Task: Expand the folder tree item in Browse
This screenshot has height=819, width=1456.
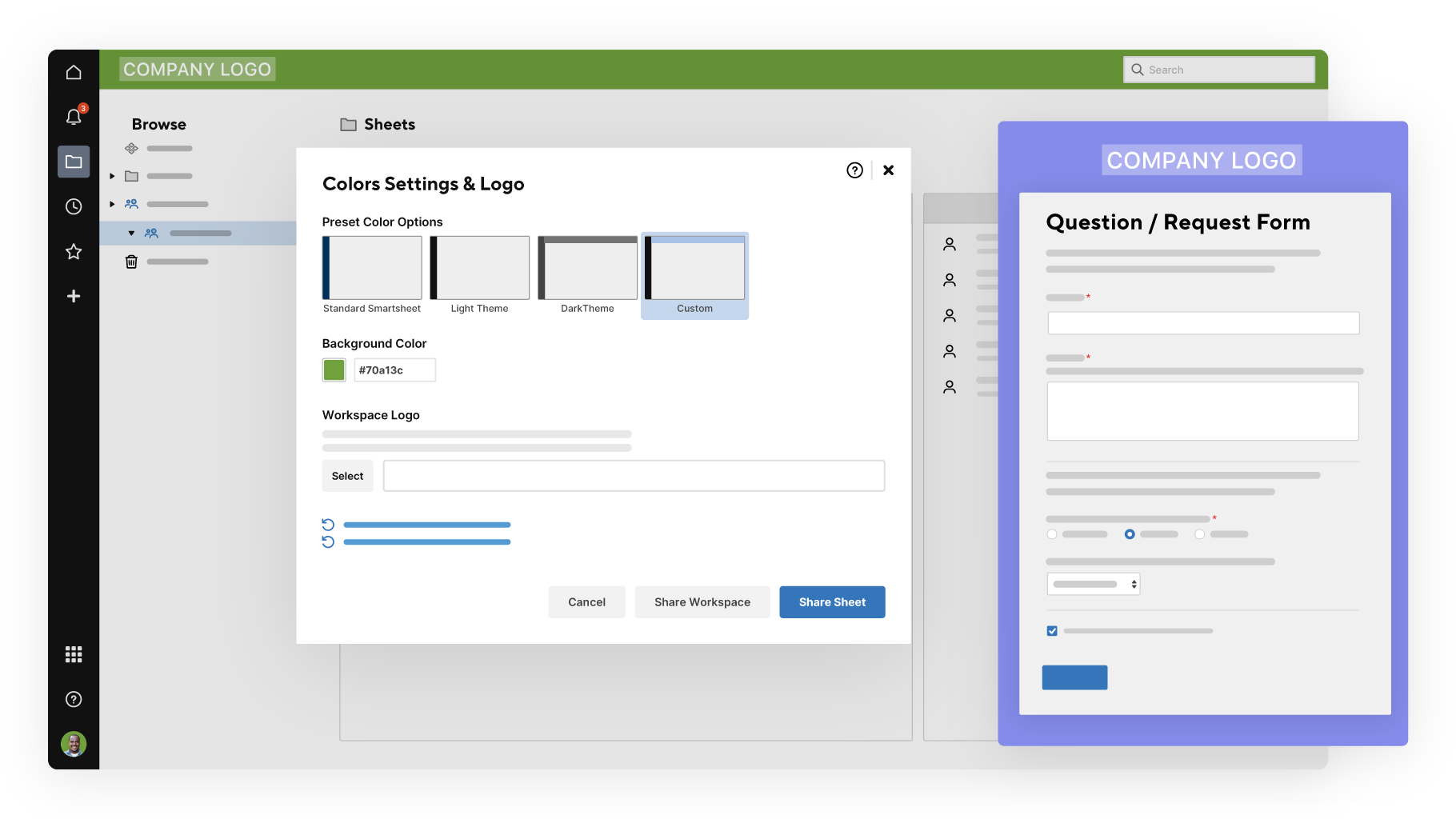Action: click(112, 176)
